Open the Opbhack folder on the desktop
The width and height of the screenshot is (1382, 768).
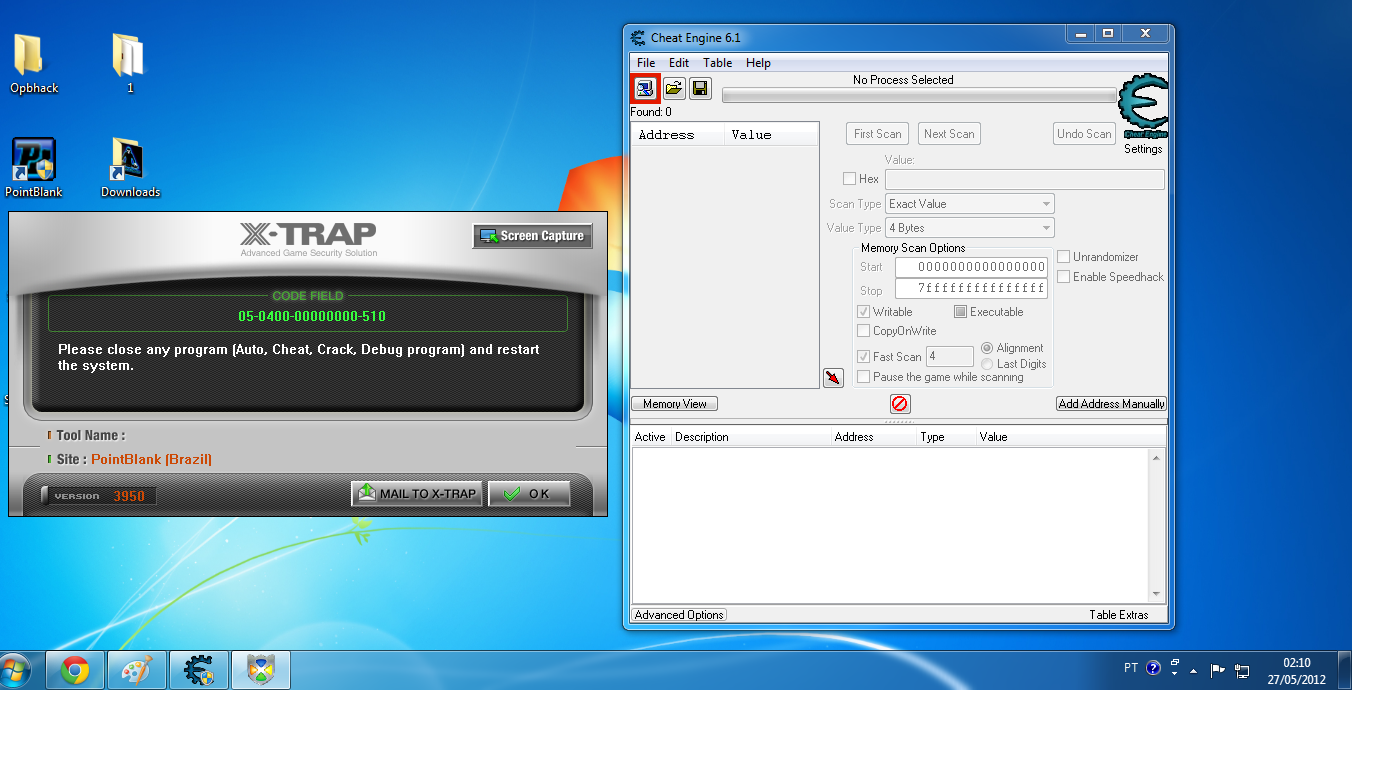coord(34,64)
